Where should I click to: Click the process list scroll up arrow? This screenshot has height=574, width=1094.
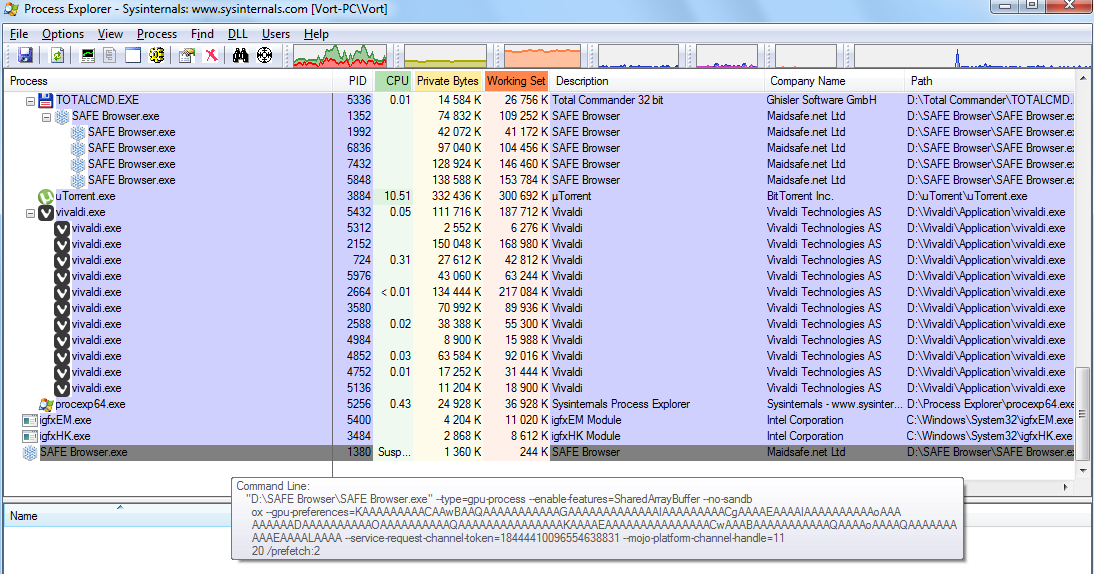1083,77
